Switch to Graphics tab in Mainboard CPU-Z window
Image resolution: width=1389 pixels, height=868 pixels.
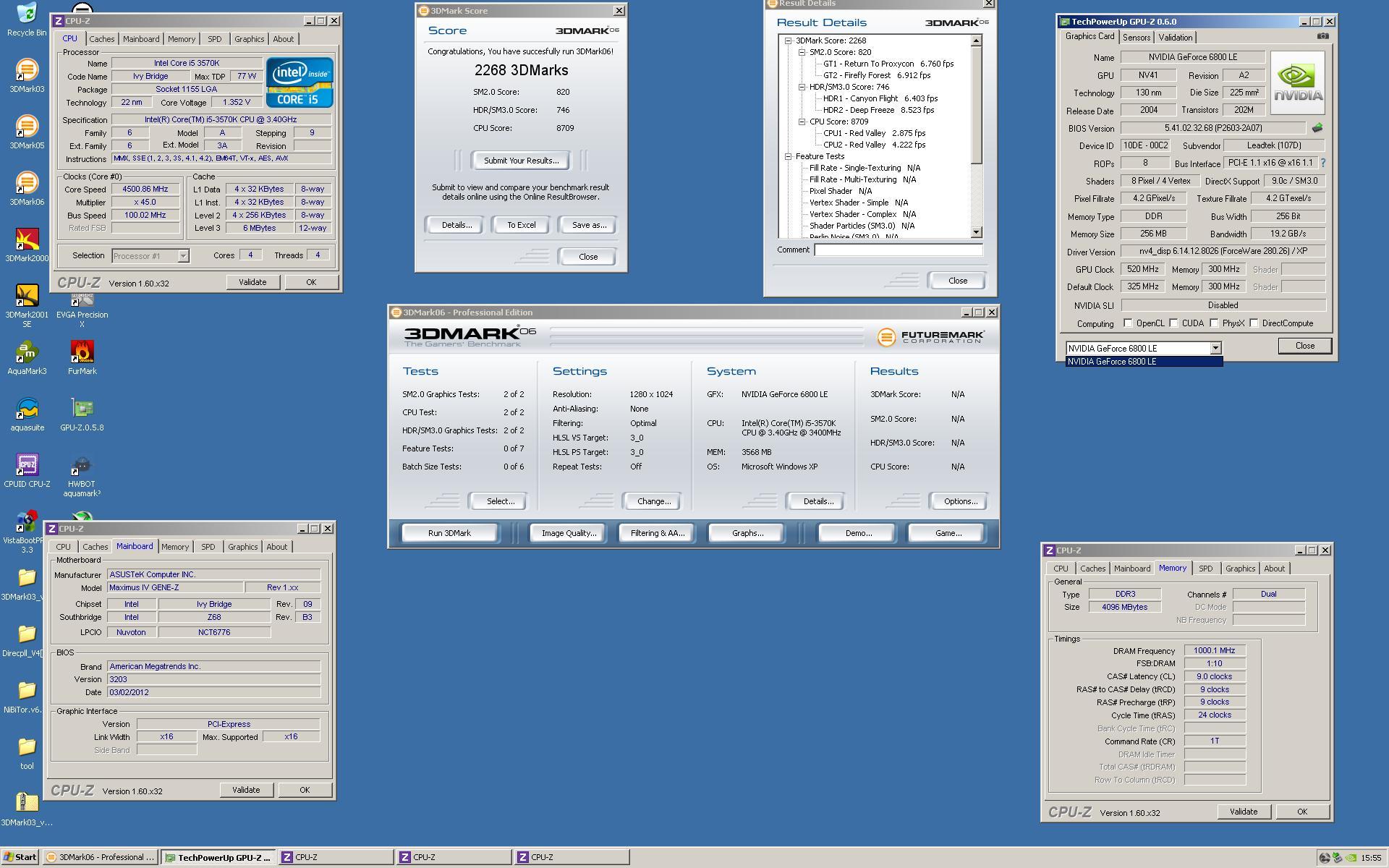tap(242, 547)
